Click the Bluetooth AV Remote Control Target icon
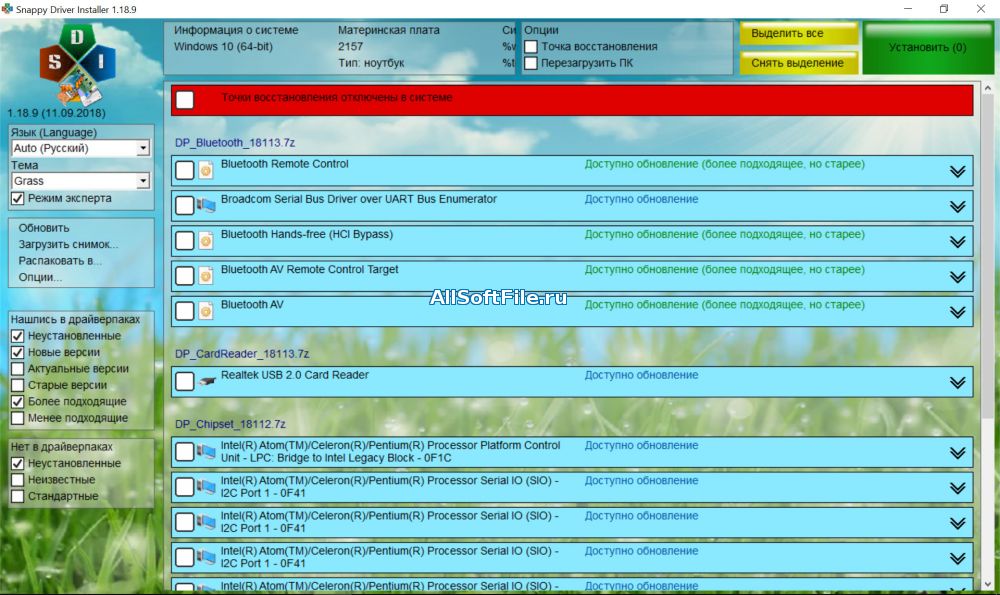The width and height of the screenshot is (1000, 595). point(205,275)
